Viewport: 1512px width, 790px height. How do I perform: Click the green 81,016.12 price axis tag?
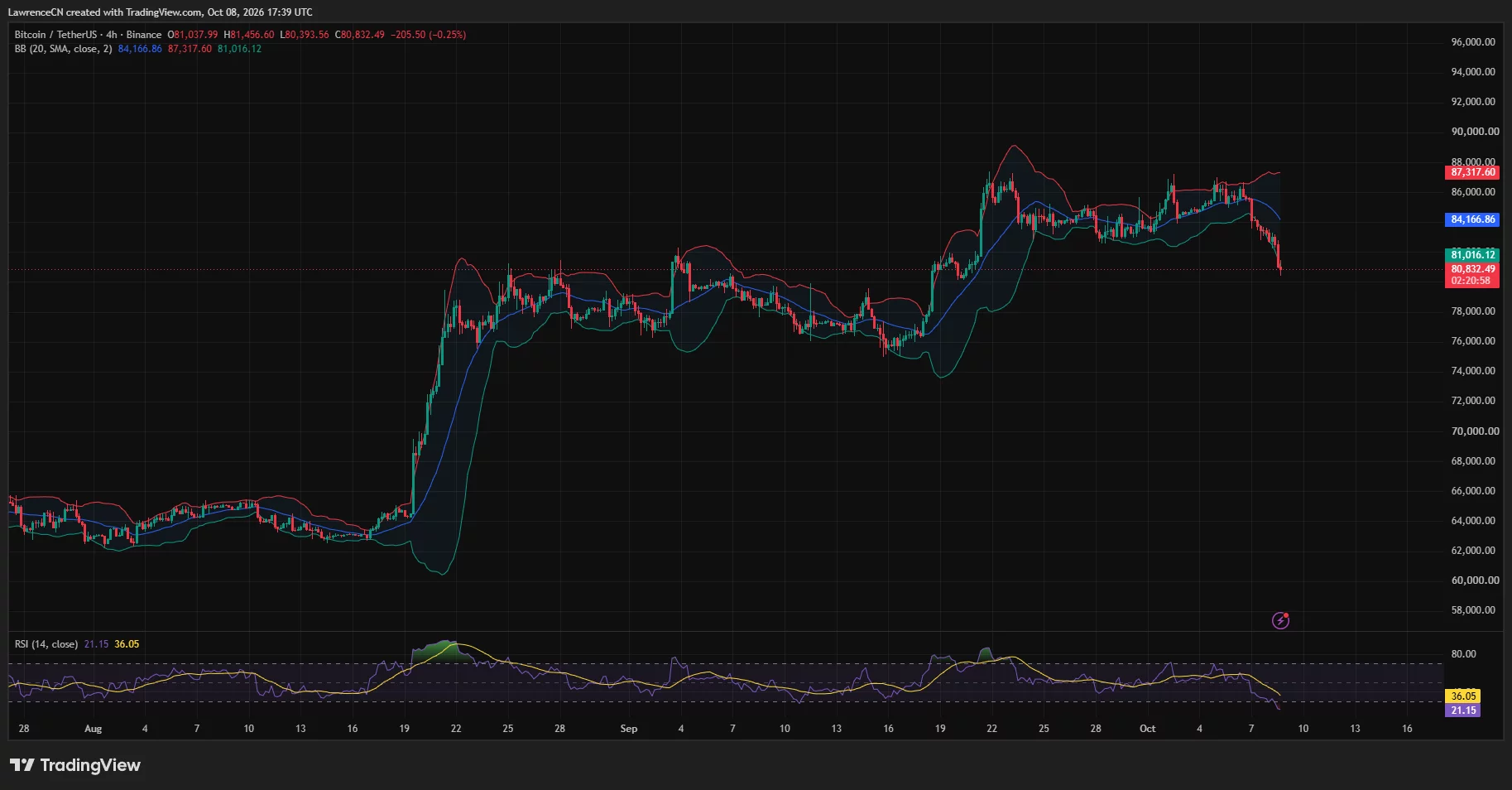(x=1473, y=255)
